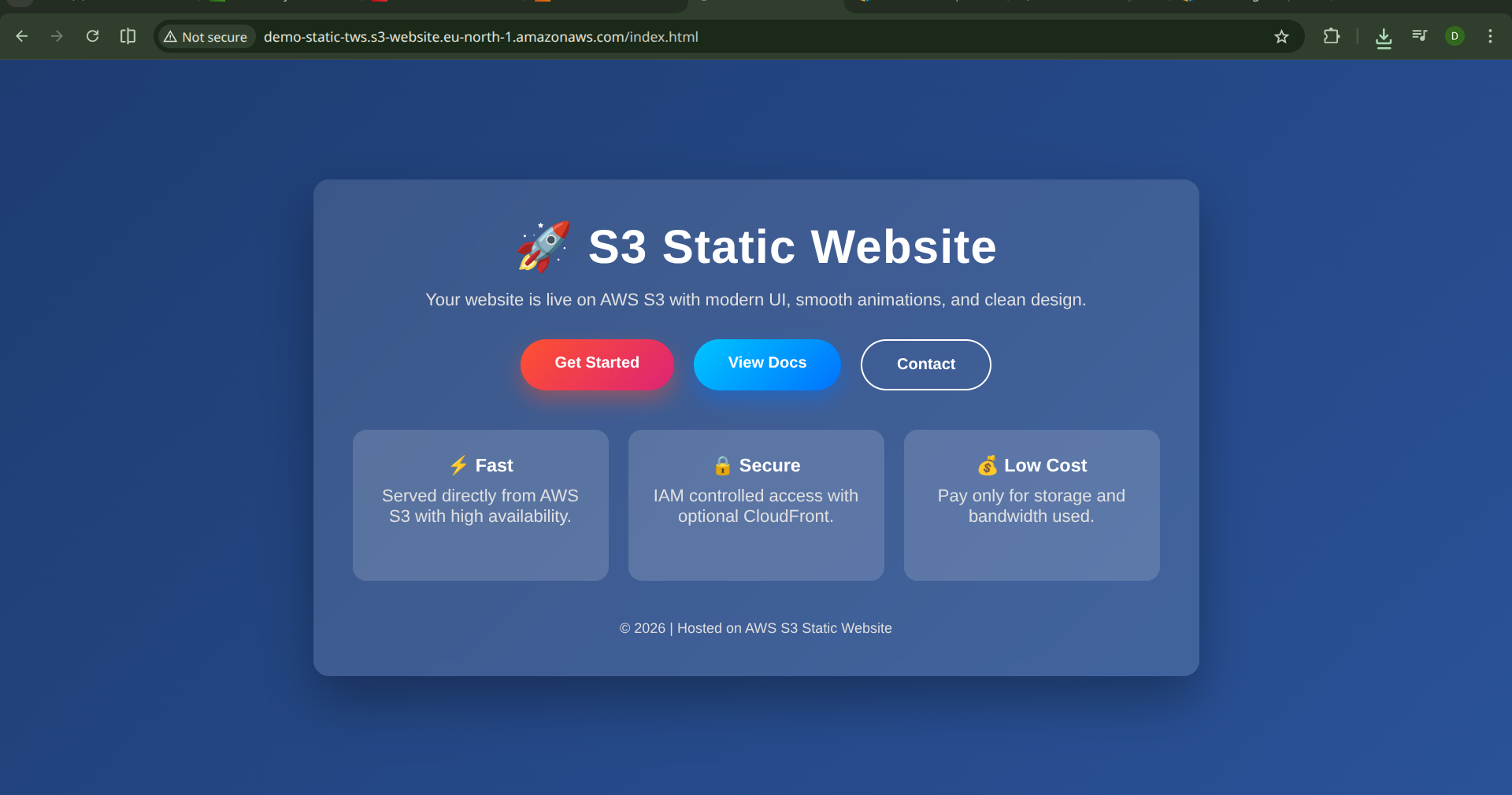Show the browser downloads
The width and height of the screenshot is (1512, 795).
pos(1383,37)
